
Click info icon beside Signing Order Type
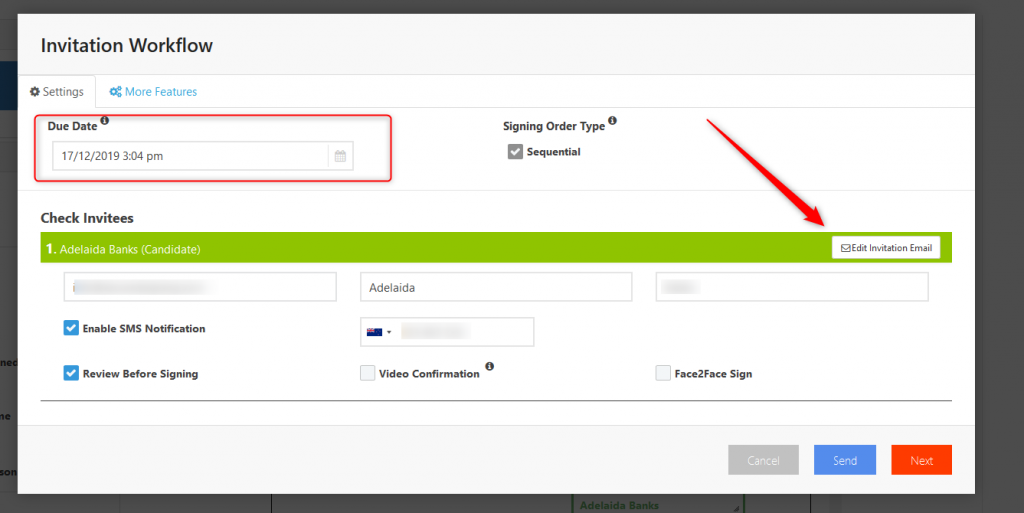[x=612, y=121]
